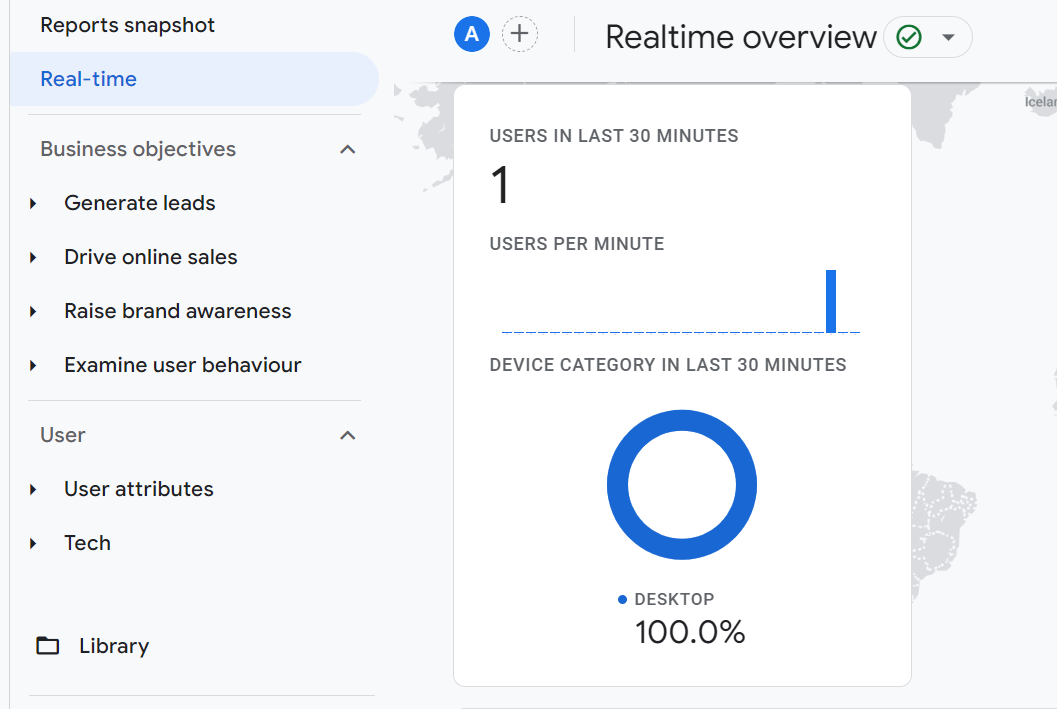
Task: Open the Library link
Action: pos(114,646)
